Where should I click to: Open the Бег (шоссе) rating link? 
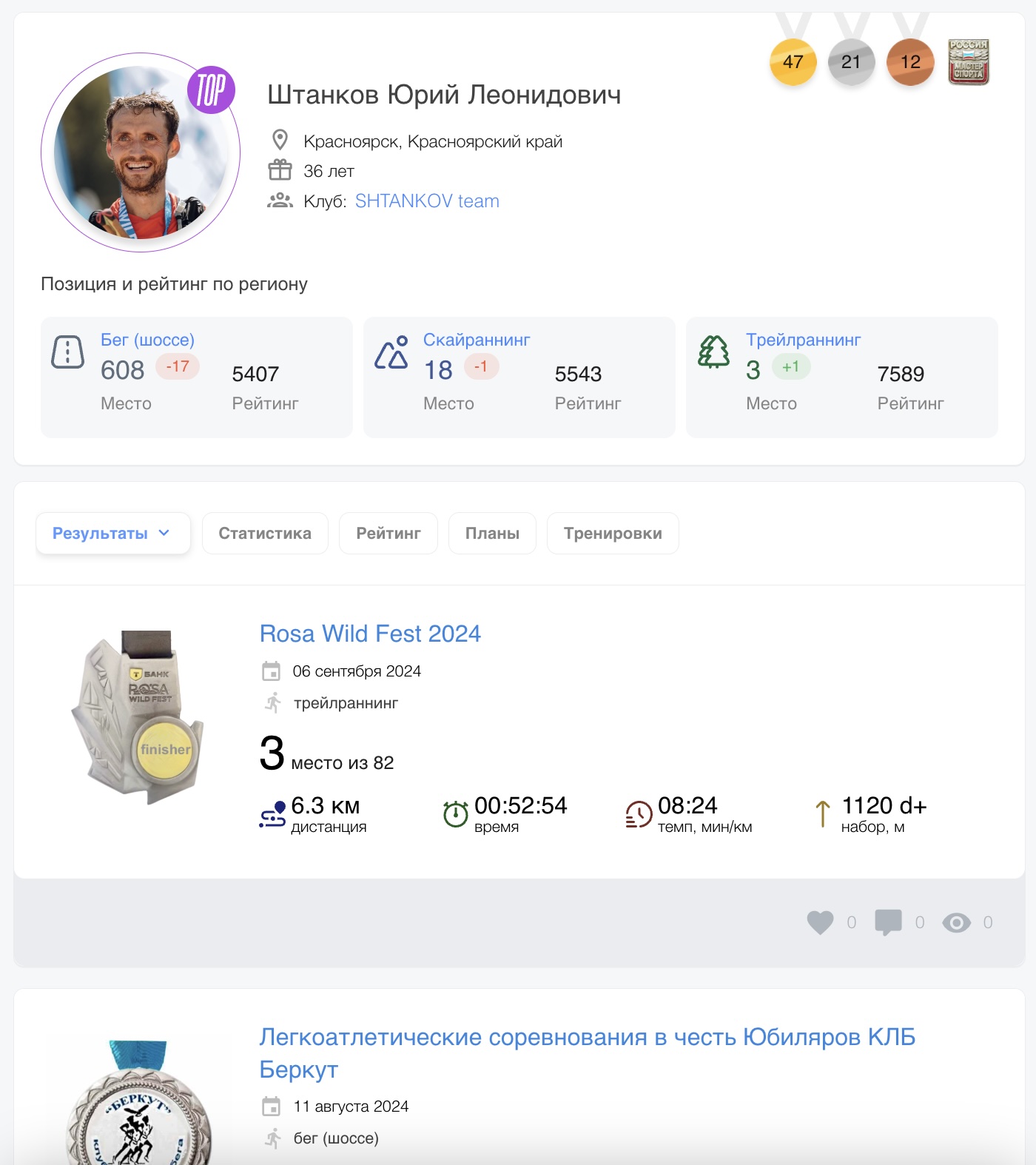(x=147, y=340)
